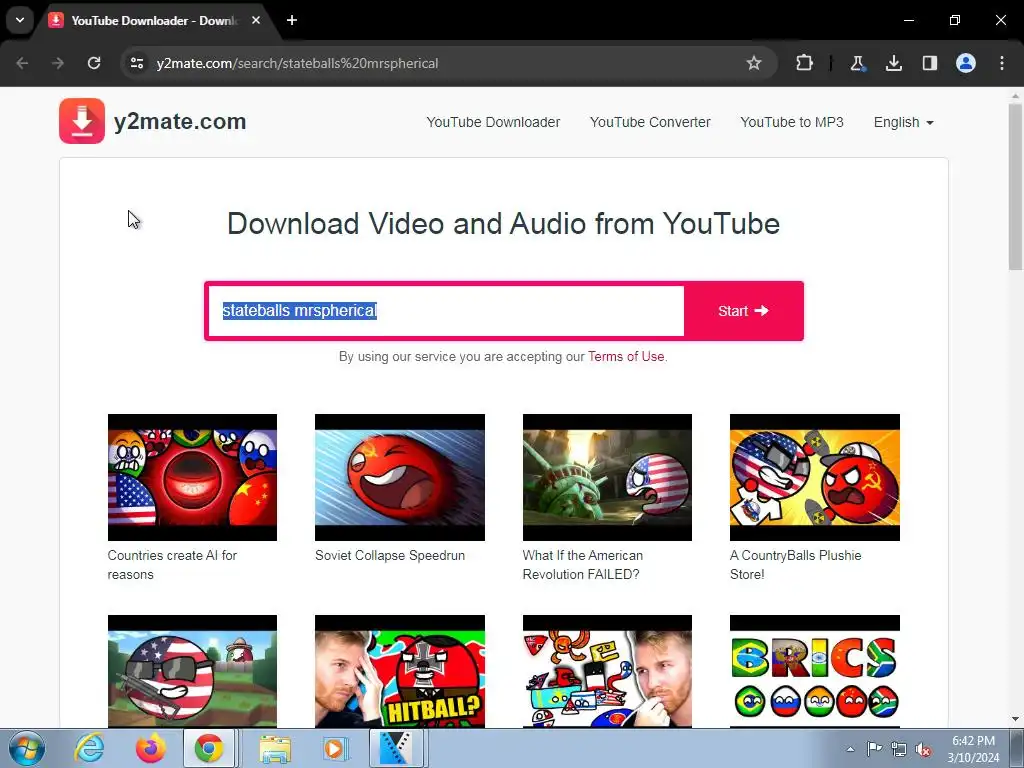The height and width of the screenshot is (768, 1024).
Task: Open the clock showing 6:42 PM
Action: (974, 749)
